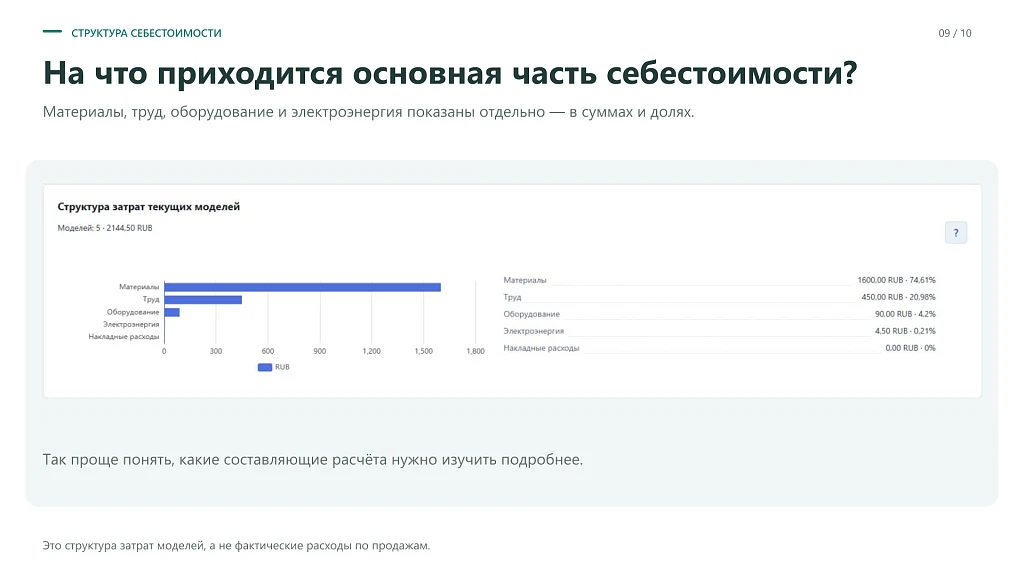Click the '1,200' x-axis tick label
Viewport: 1024px width, 576px height.
pyautogui.click(x=372, y=351)
